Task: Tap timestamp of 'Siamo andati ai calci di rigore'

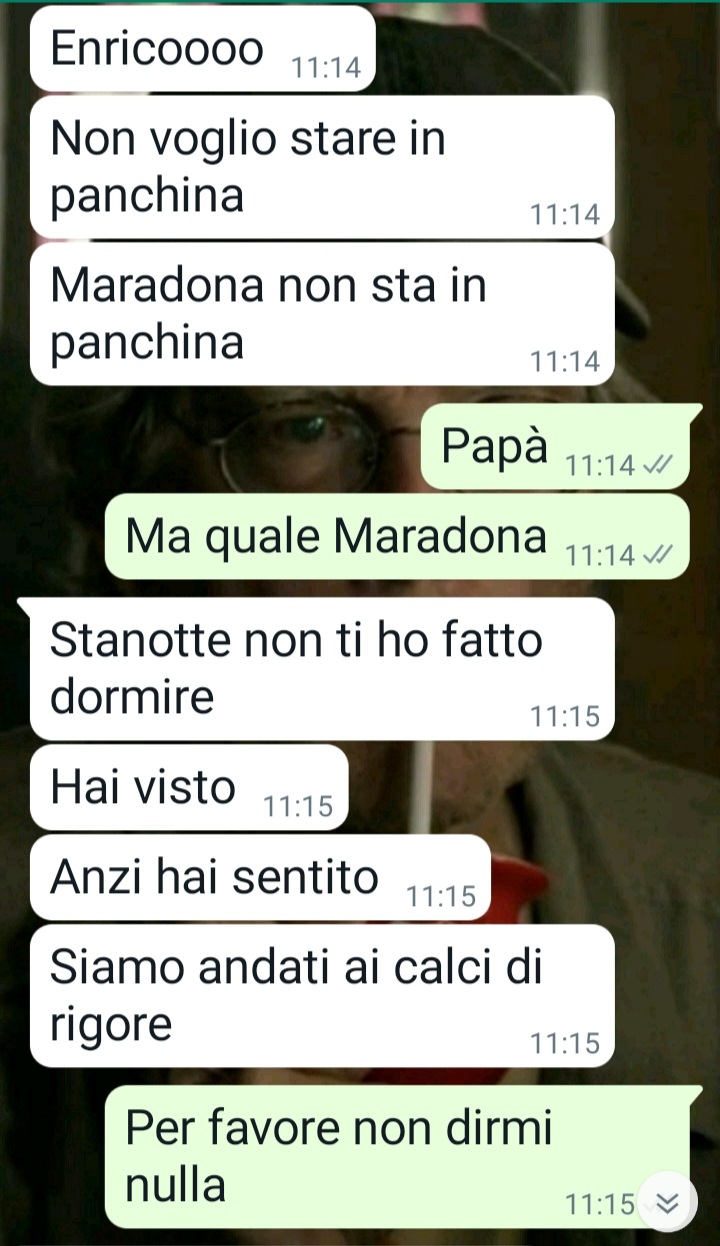Action: tap(565, 1043)
